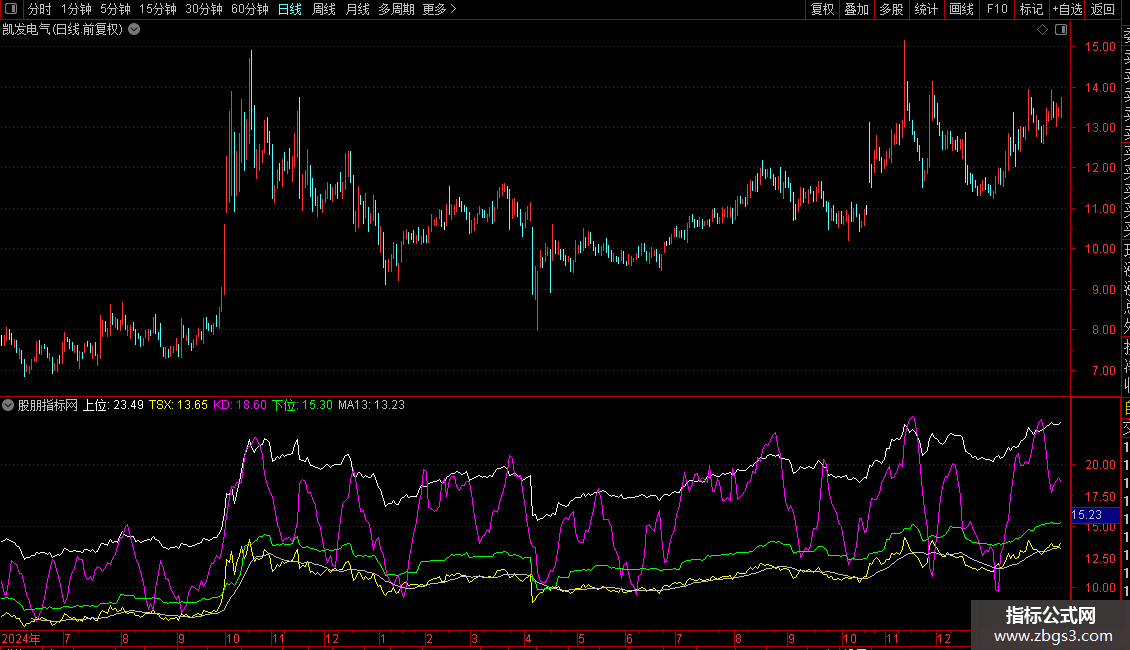This screenshot has height=650, width=1130.
Task: Click the 返回 back button
Action: 1103,9
